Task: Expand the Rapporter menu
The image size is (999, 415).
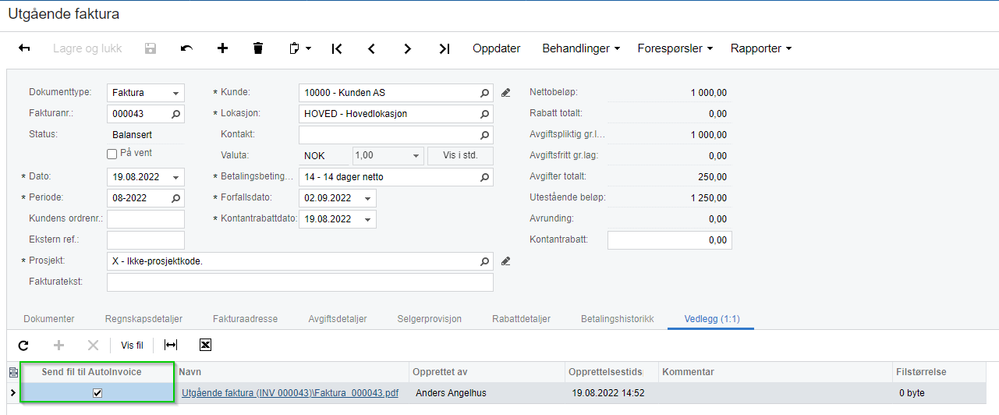Action: (761, 48)
